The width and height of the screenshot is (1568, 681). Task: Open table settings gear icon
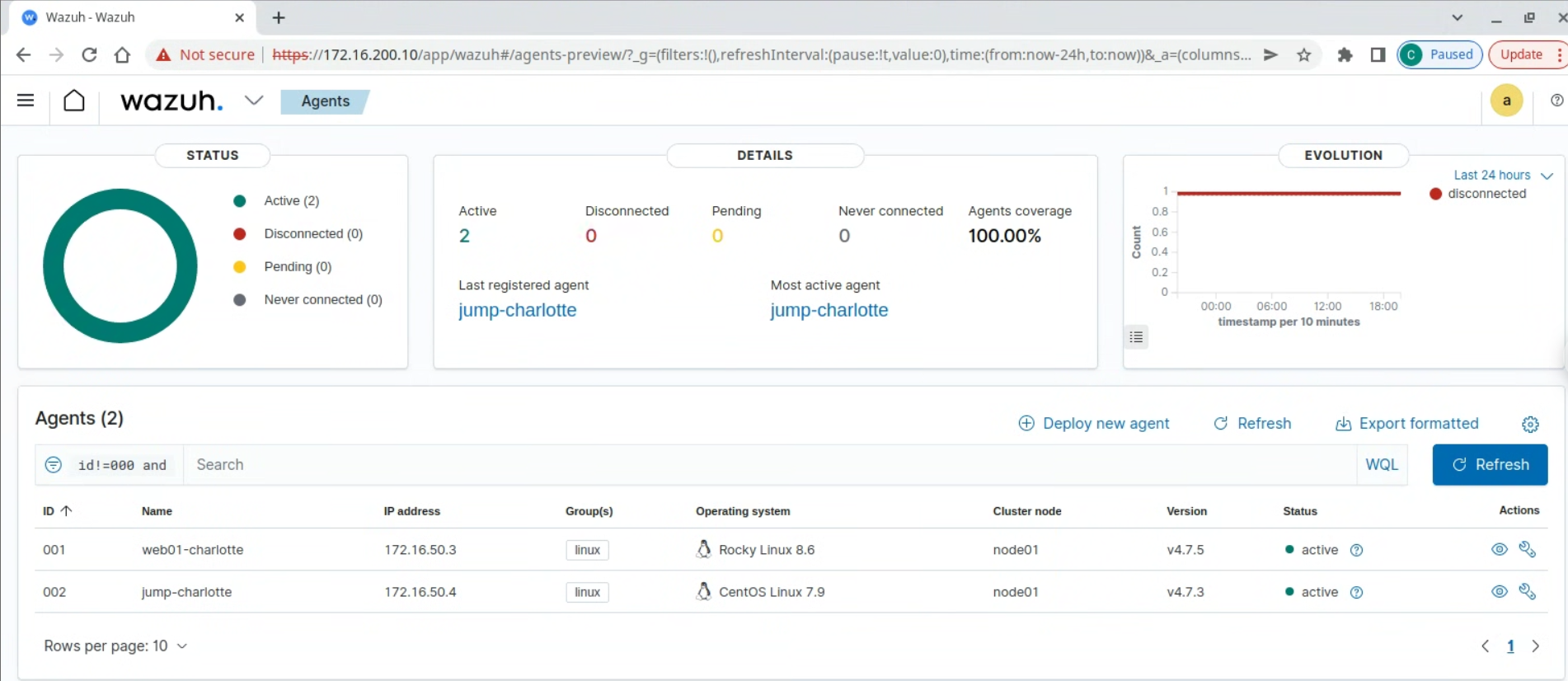(x=1530, y=424)
